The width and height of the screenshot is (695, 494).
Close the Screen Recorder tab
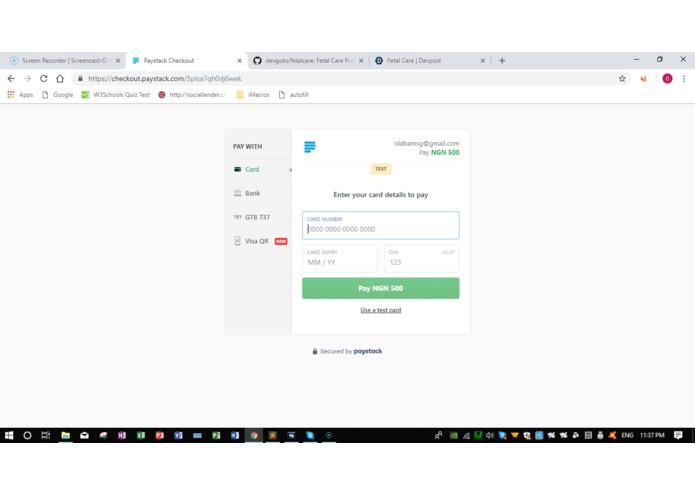click(118, 61)
